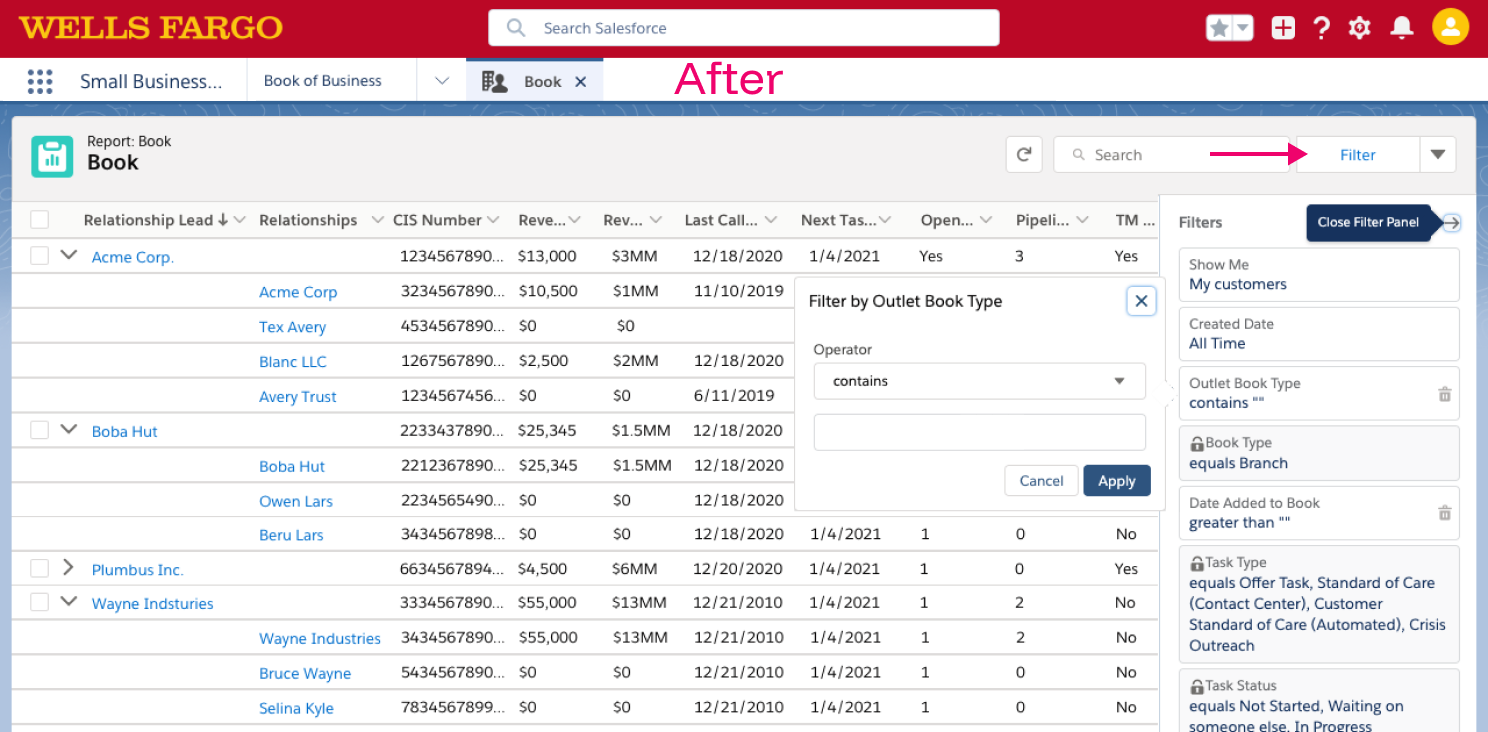This screenshot has height=732, width=1488.
Task: Open favorites list dropdown arrow
Action: click(1243, 28)
